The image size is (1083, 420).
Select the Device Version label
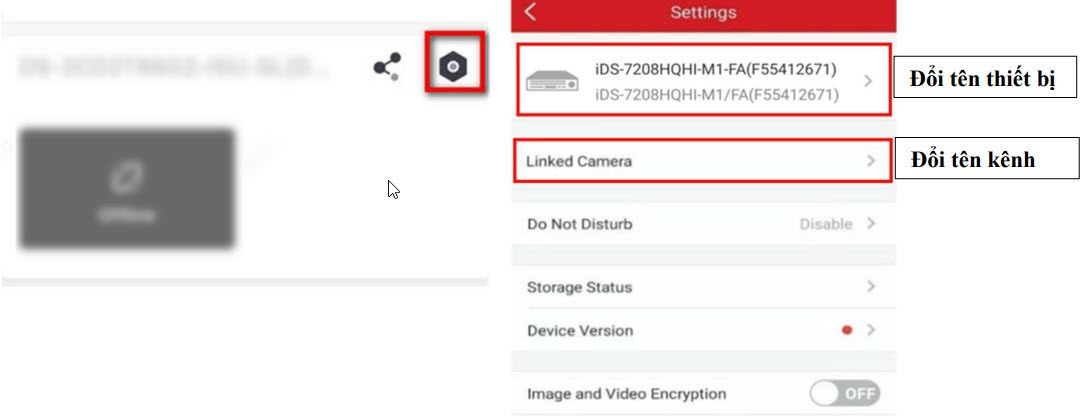point(580,331)
